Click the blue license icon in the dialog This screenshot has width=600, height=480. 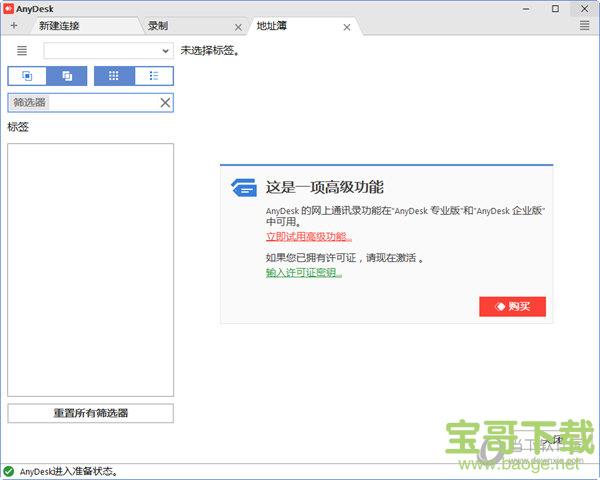click(244, 188)
